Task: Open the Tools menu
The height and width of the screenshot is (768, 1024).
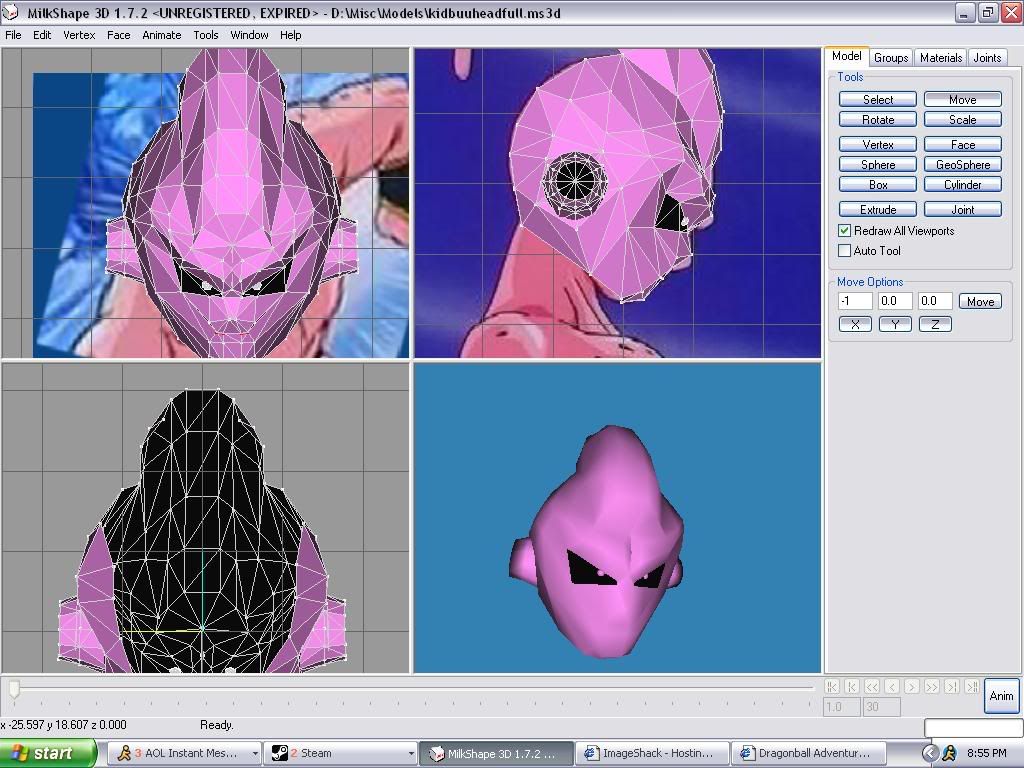Action: 206,35
